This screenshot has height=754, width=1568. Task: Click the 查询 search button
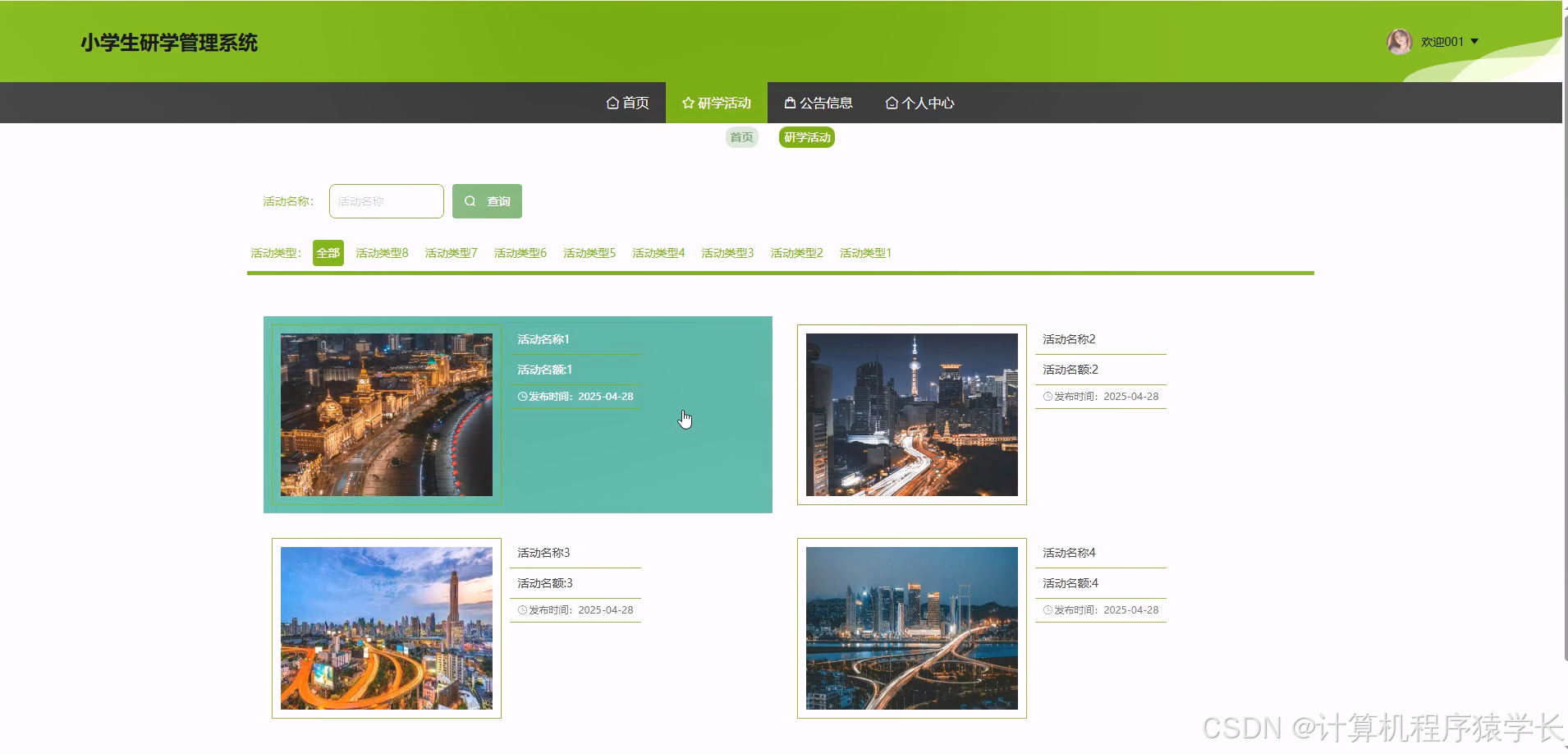(x=487, y=201)
